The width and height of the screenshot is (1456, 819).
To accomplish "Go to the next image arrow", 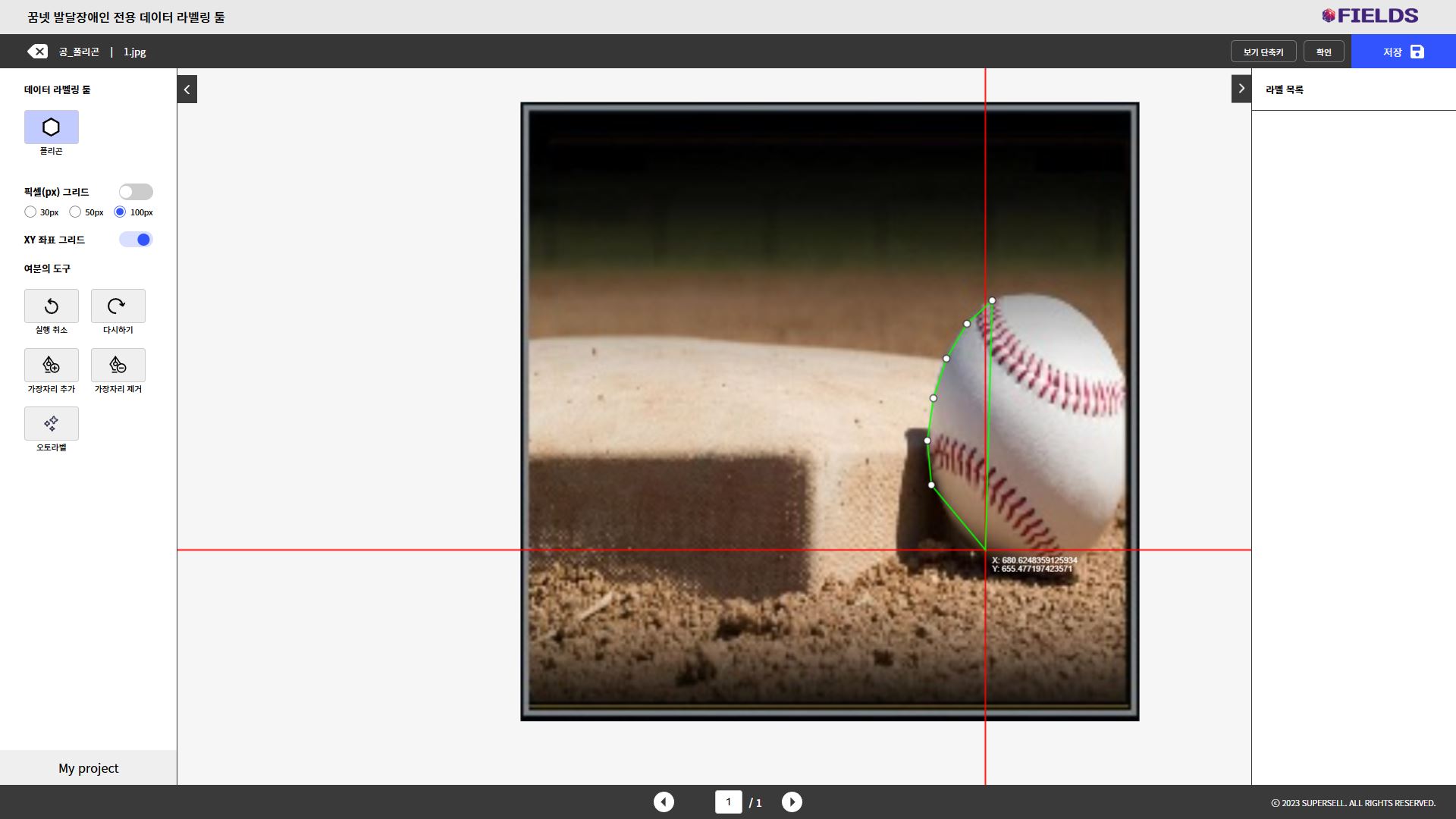I will 792,802.
